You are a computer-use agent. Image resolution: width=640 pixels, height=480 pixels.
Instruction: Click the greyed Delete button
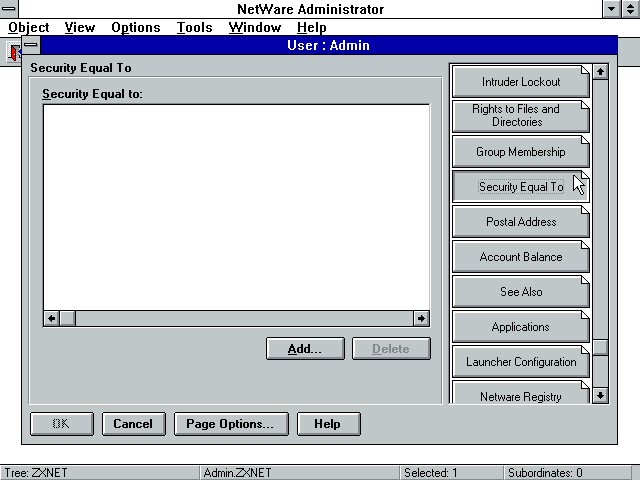click(391, 349)
